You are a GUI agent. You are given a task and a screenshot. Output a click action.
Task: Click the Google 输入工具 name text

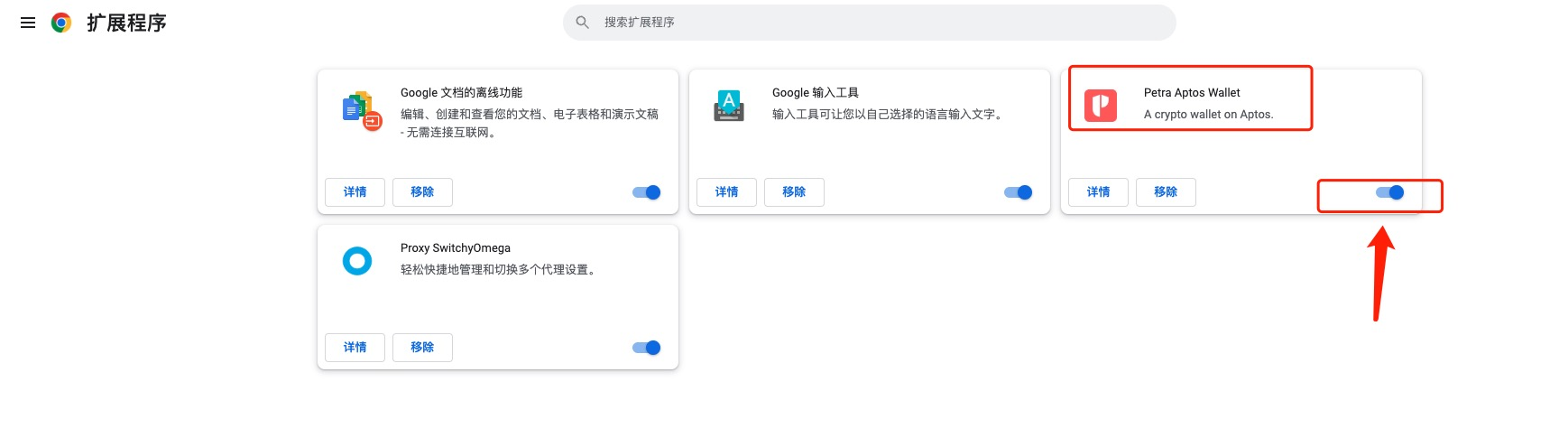(816, 93)
